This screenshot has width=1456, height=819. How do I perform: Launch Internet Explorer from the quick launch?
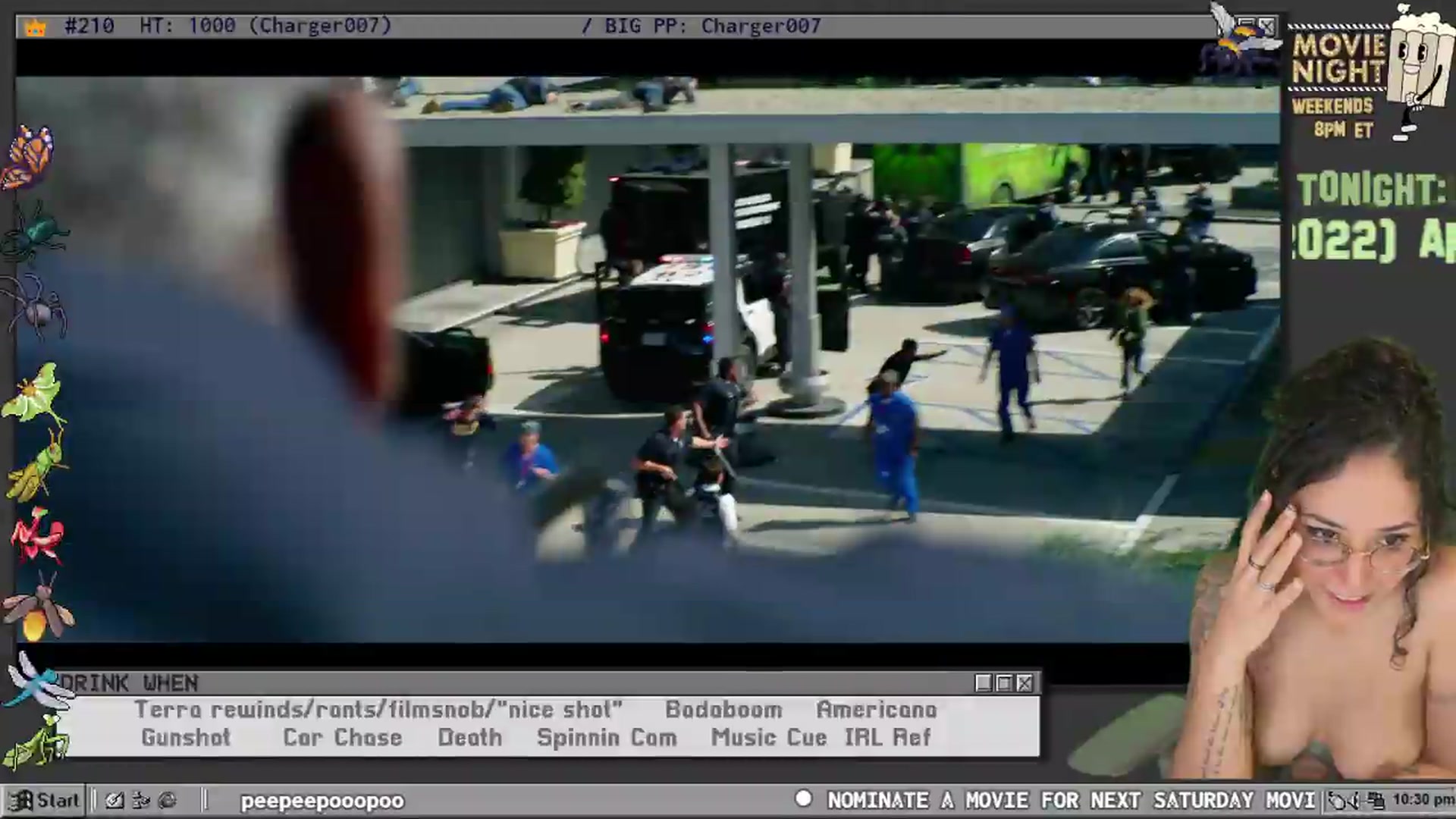pyautogui.click(x=168, y=801)
